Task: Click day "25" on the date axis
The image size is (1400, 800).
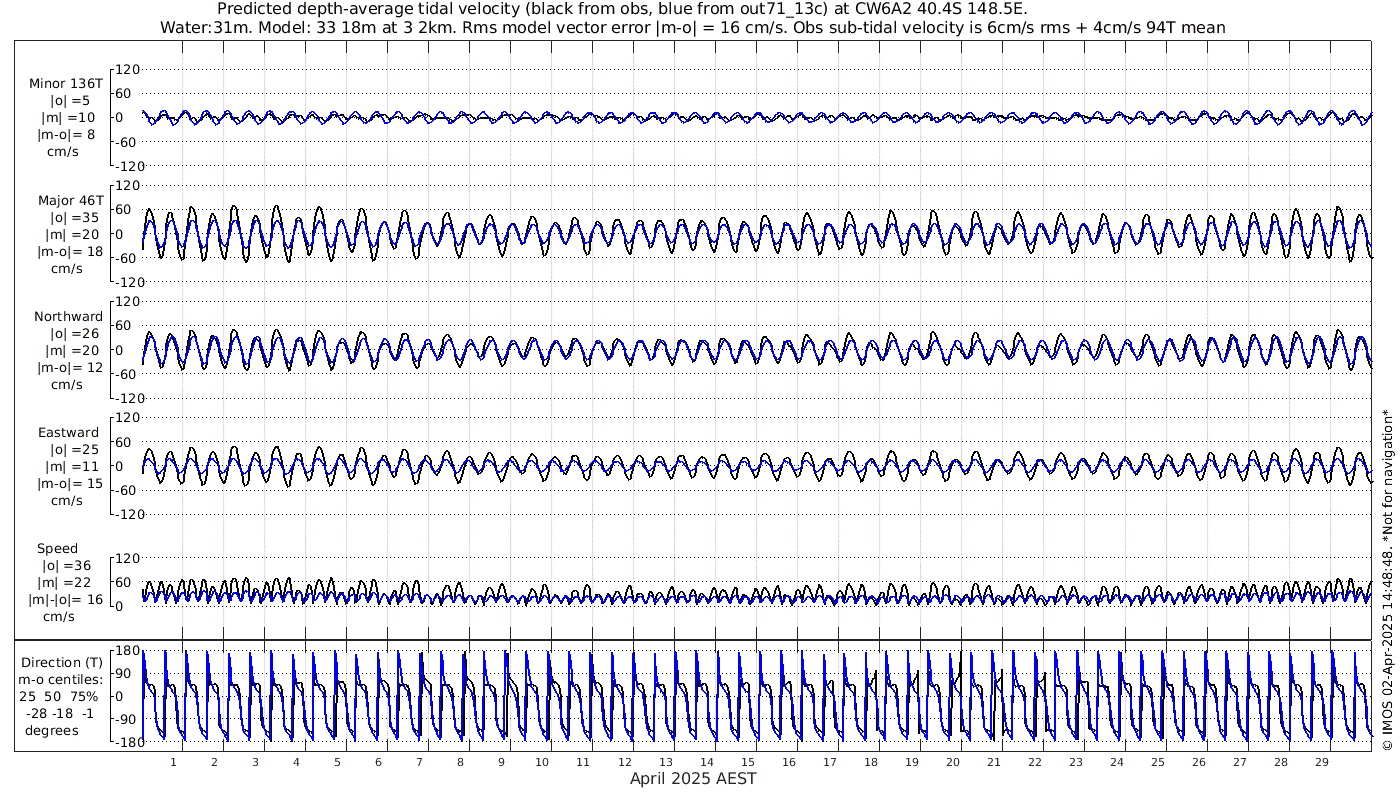Action: click(1157, 762)
